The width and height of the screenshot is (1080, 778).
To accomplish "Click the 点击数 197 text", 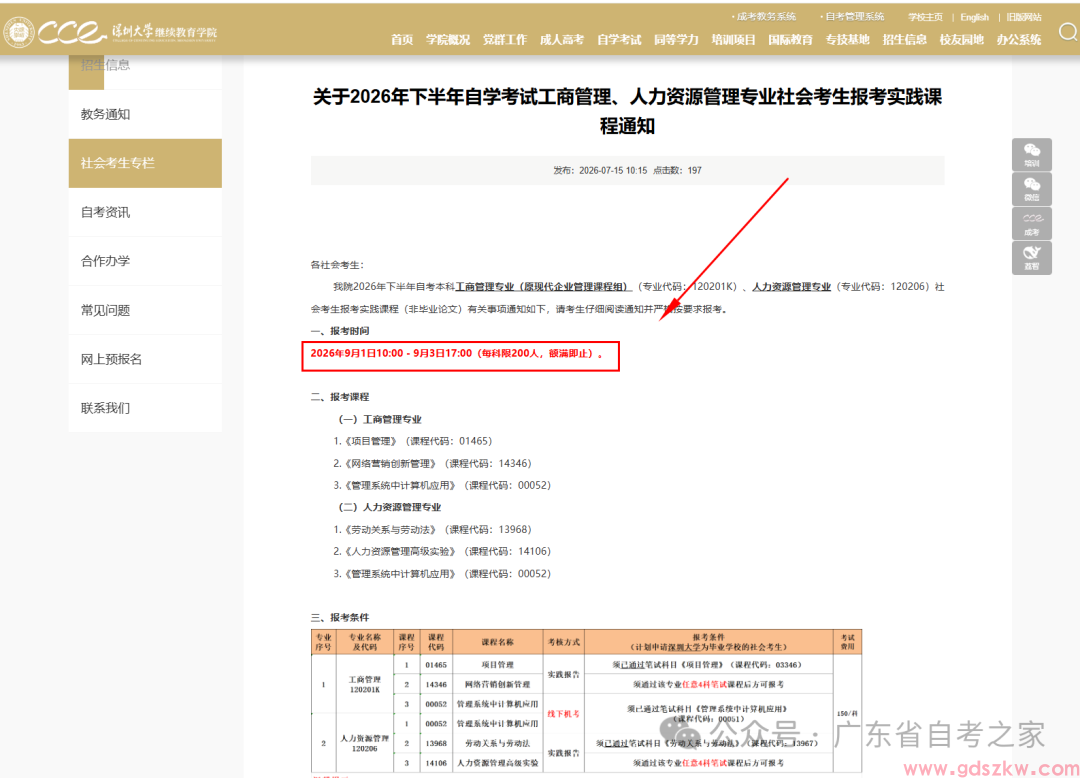I will point(677,171).
